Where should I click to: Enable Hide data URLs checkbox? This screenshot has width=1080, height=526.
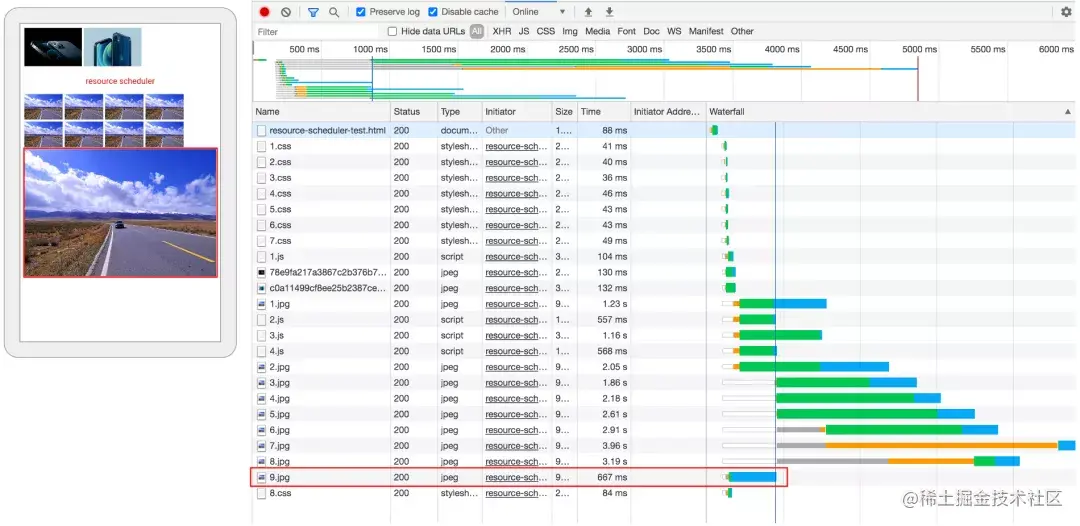(393, 31)
